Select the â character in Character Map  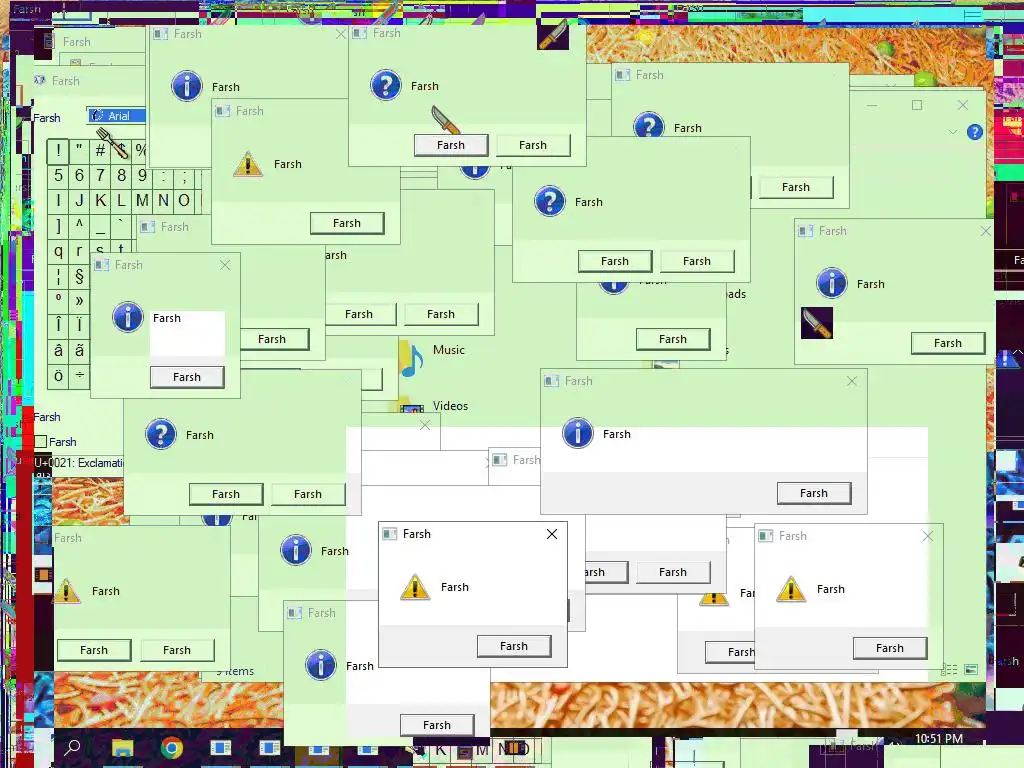(x=58, y=350)
